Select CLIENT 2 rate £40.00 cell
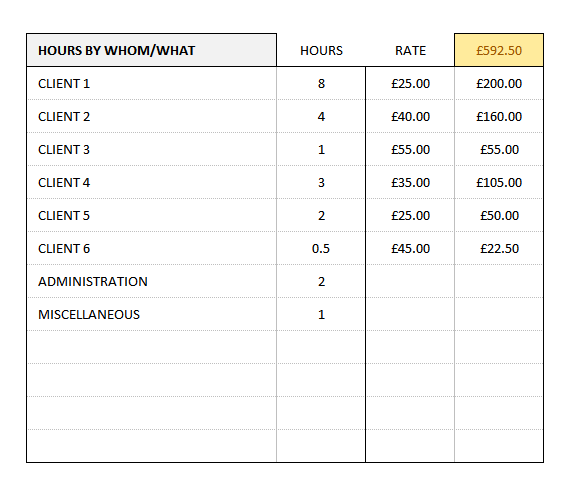Viewport: 575px width, 493px height. [410, 116]
